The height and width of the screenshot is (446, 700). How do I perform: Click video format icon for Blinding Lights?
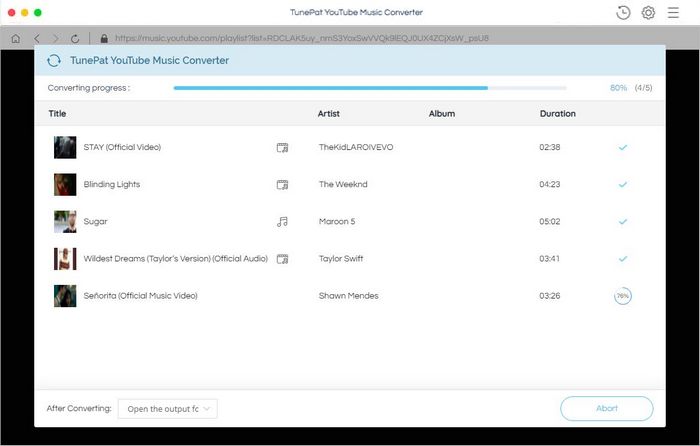pyautogui.click(x=282, y=184)
